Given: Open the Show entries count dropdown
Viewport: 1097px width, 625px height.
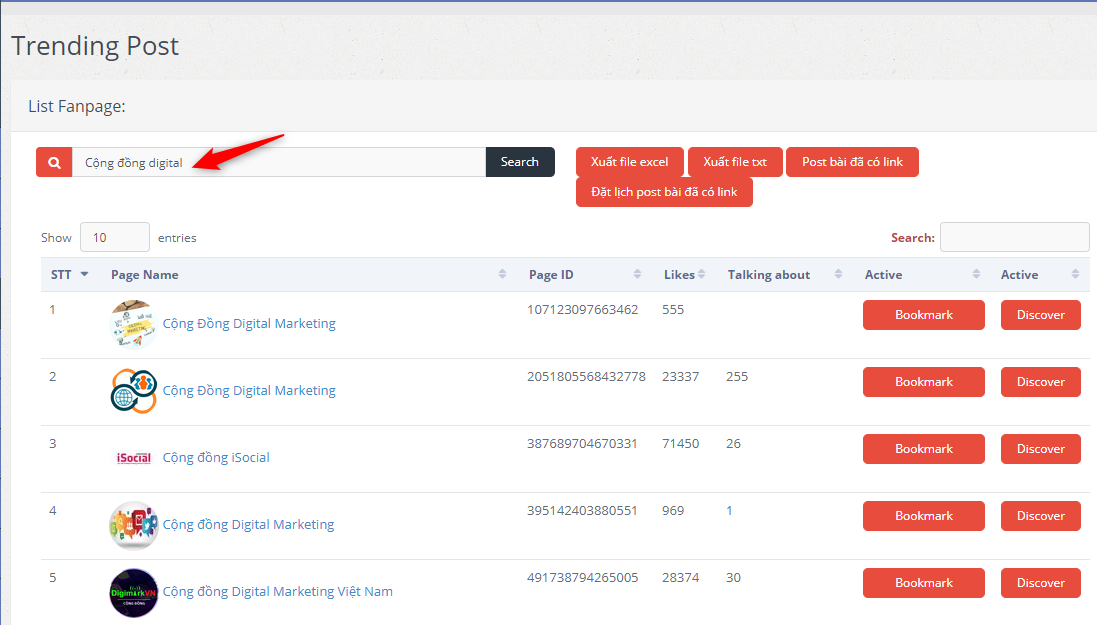Looking at the screenshot, I should pyautogui.click(x=114, y=238).
